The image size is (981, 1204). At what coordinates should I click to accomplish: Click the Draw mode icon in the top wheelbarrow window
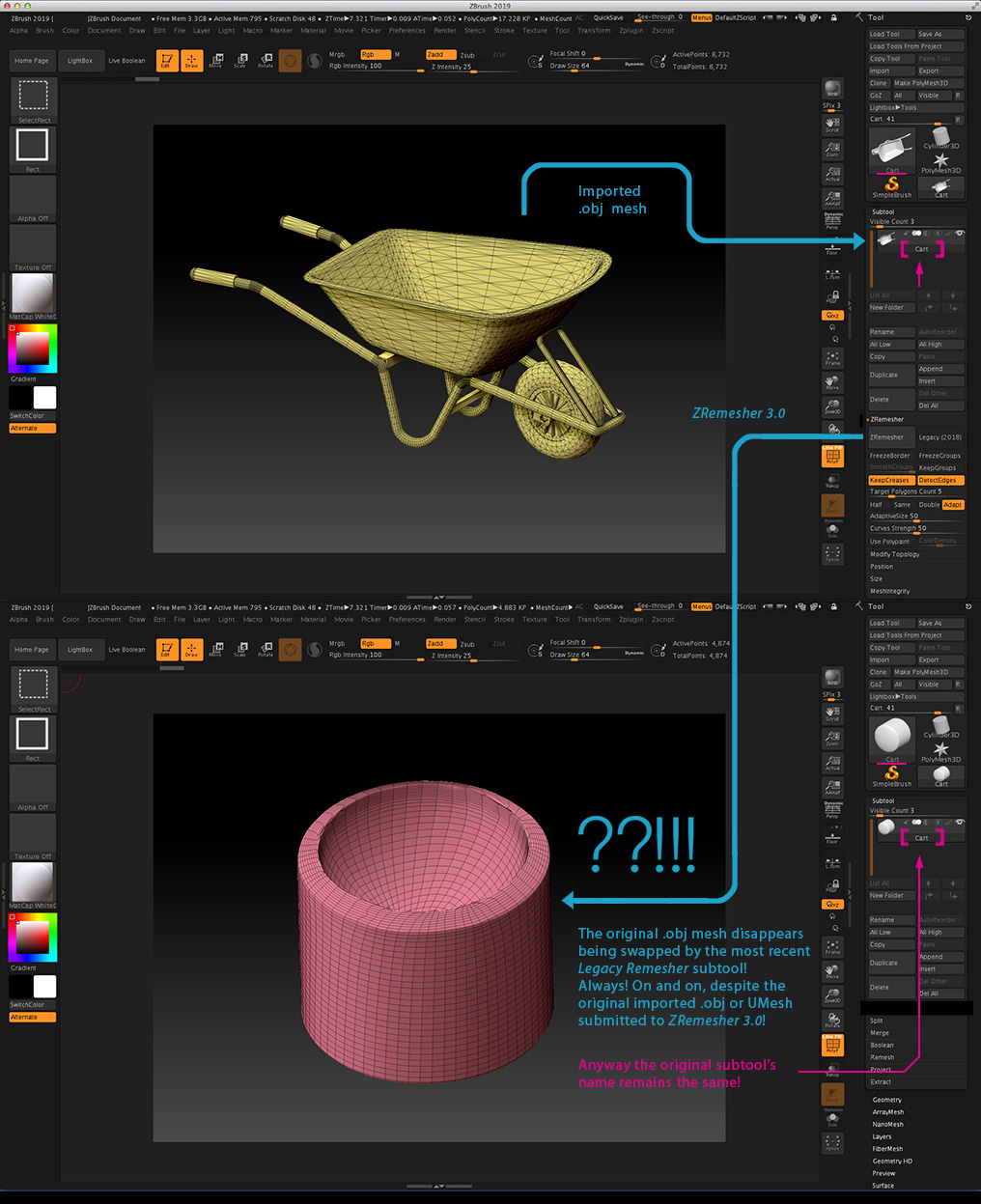tap(192, 61)
